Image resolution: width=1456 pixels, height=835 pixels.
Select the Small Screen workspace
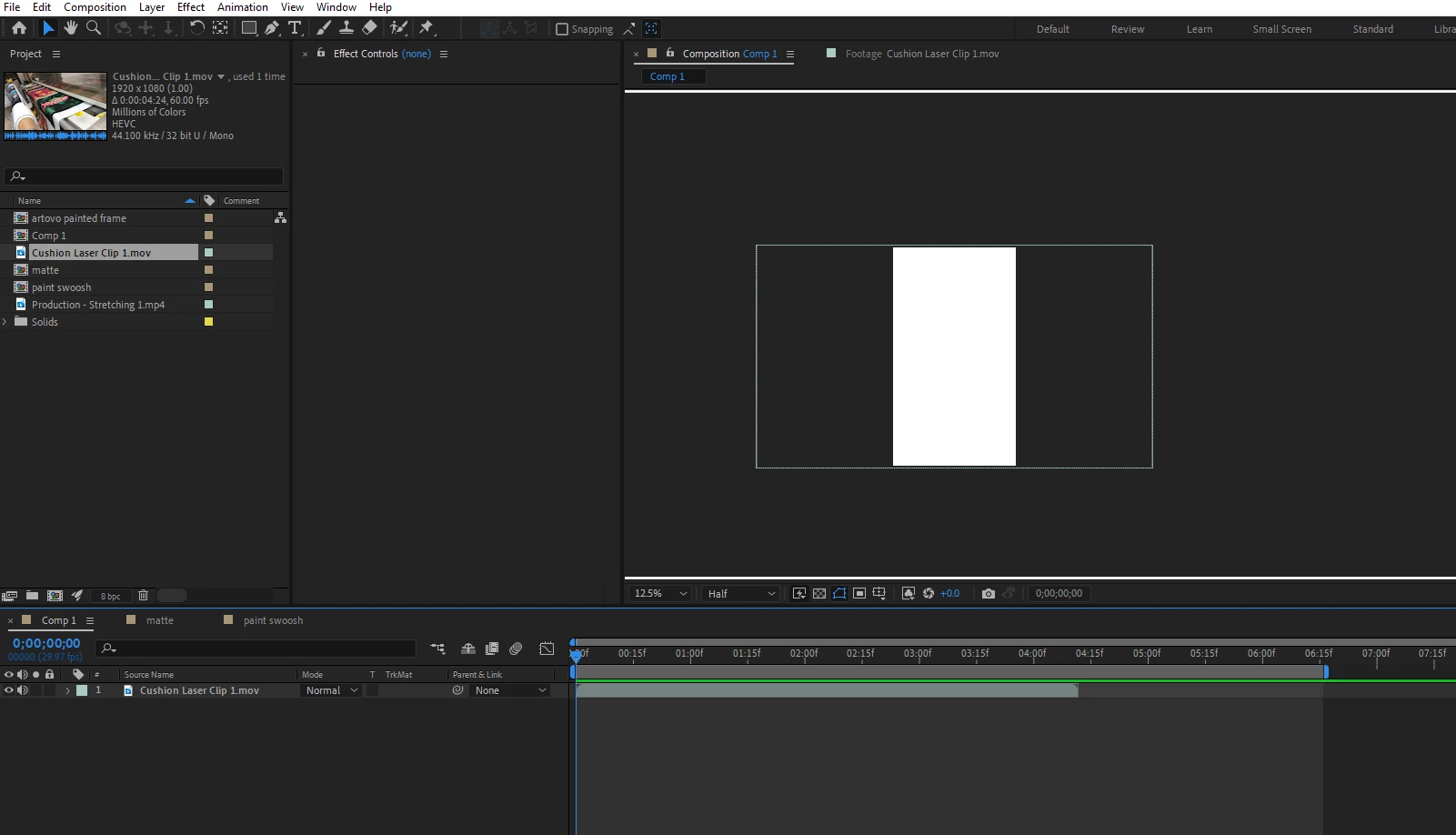click(x=1281, y=29)
